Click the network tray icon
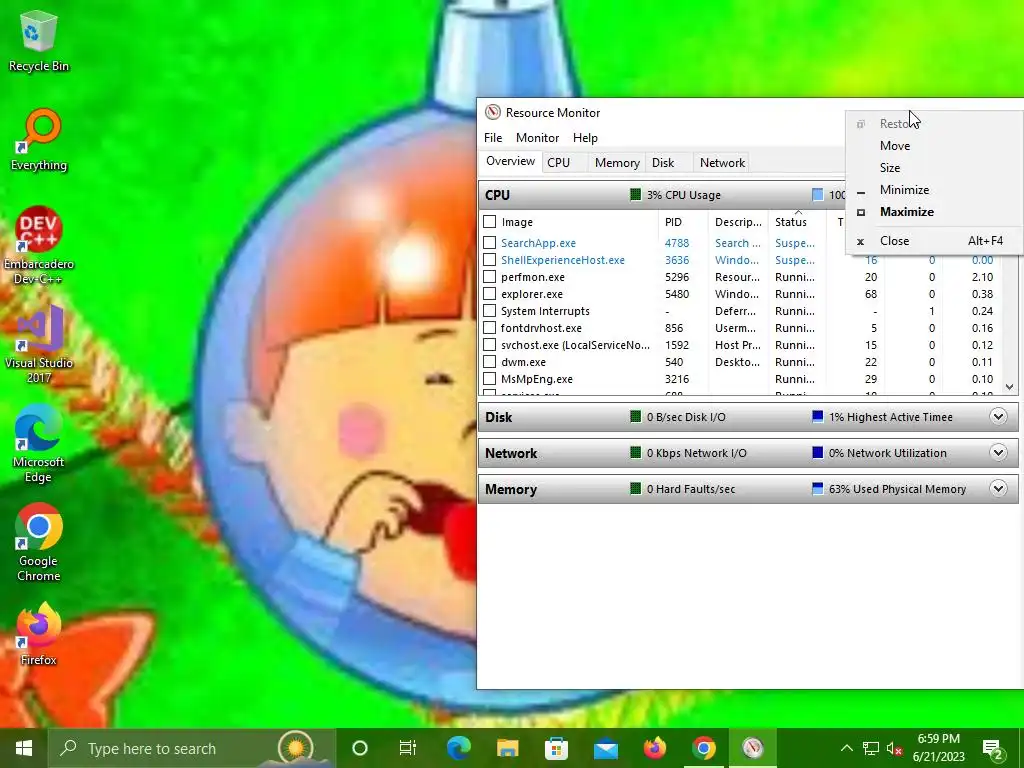Image resolution: width=1024 pixels, height=768 pixels. [x=871, y=748]
